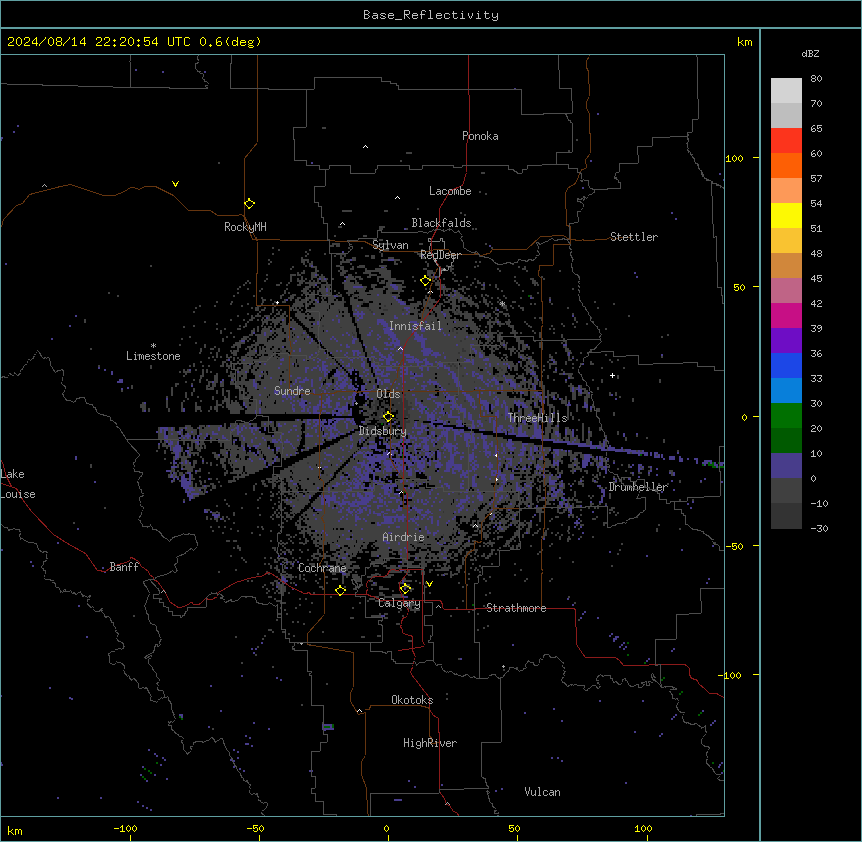Pick the yellow 54 dBZ legend swatch
This screenshot has width=862, height=842.
pos(786,215)
